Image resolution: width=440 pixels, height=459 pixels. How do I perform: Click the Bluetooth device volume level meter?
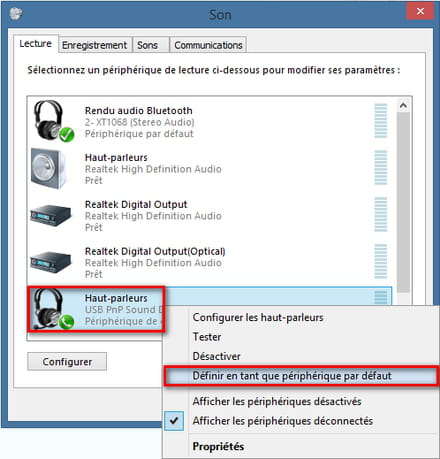click(381, 121)
